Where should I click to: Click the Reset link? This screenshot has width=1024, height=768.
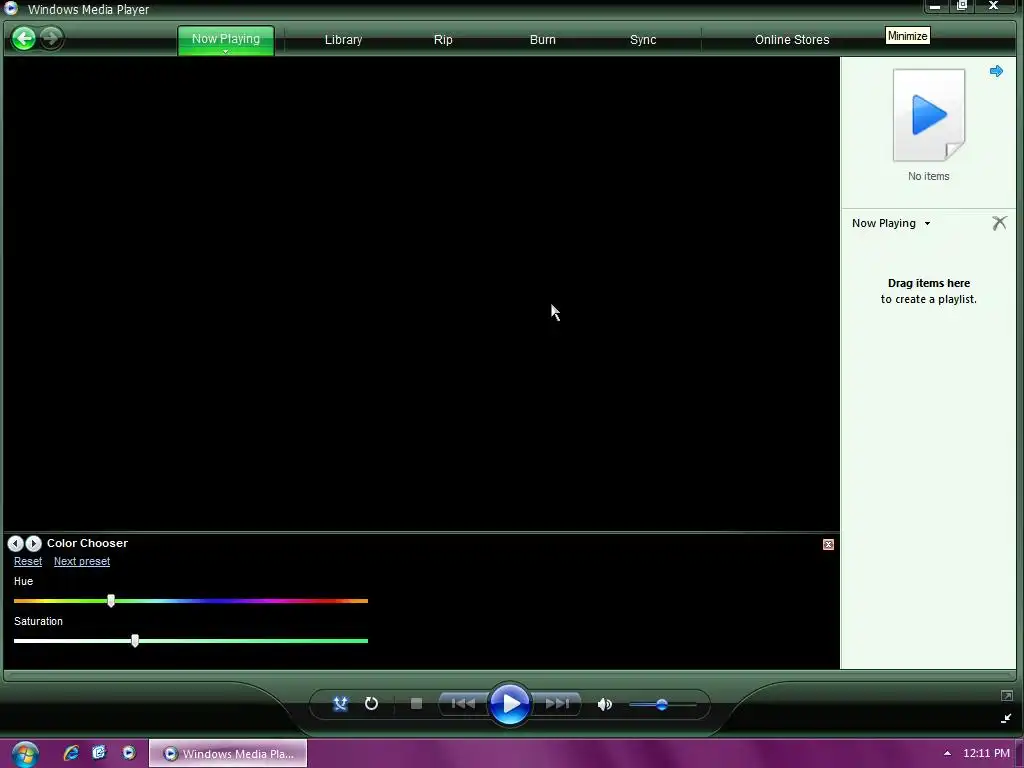click(x=28, y=562)
